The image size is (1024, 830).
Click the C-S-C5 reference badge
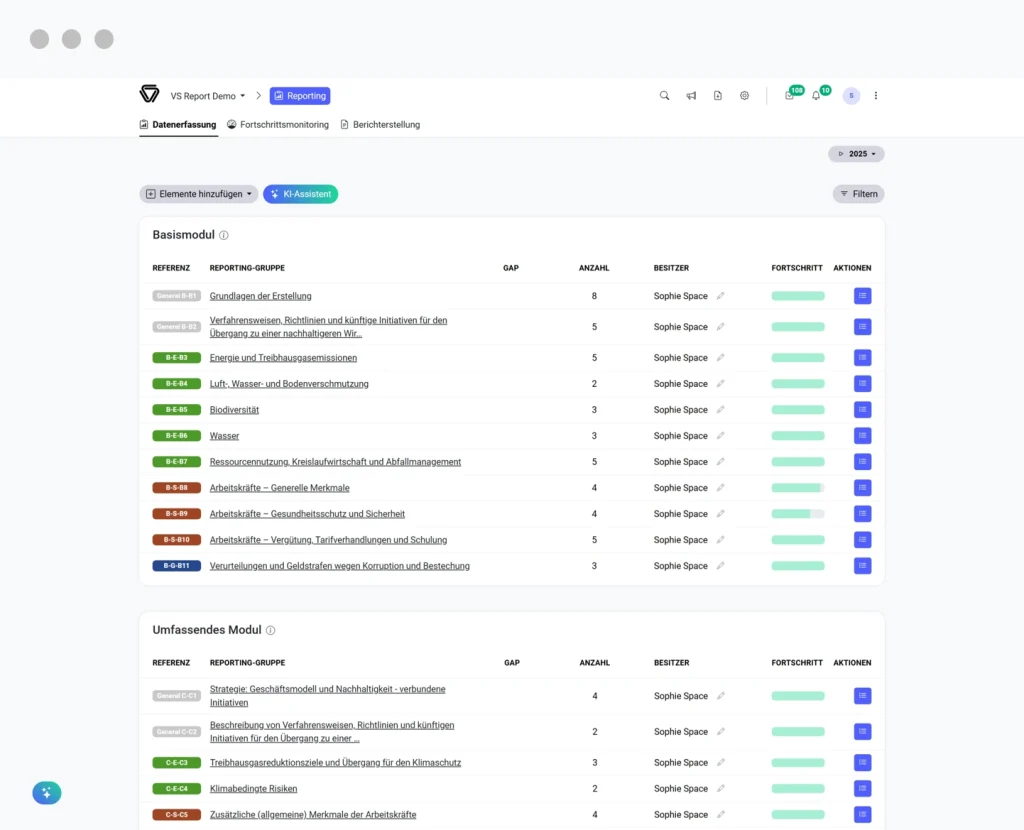point(176,814)
